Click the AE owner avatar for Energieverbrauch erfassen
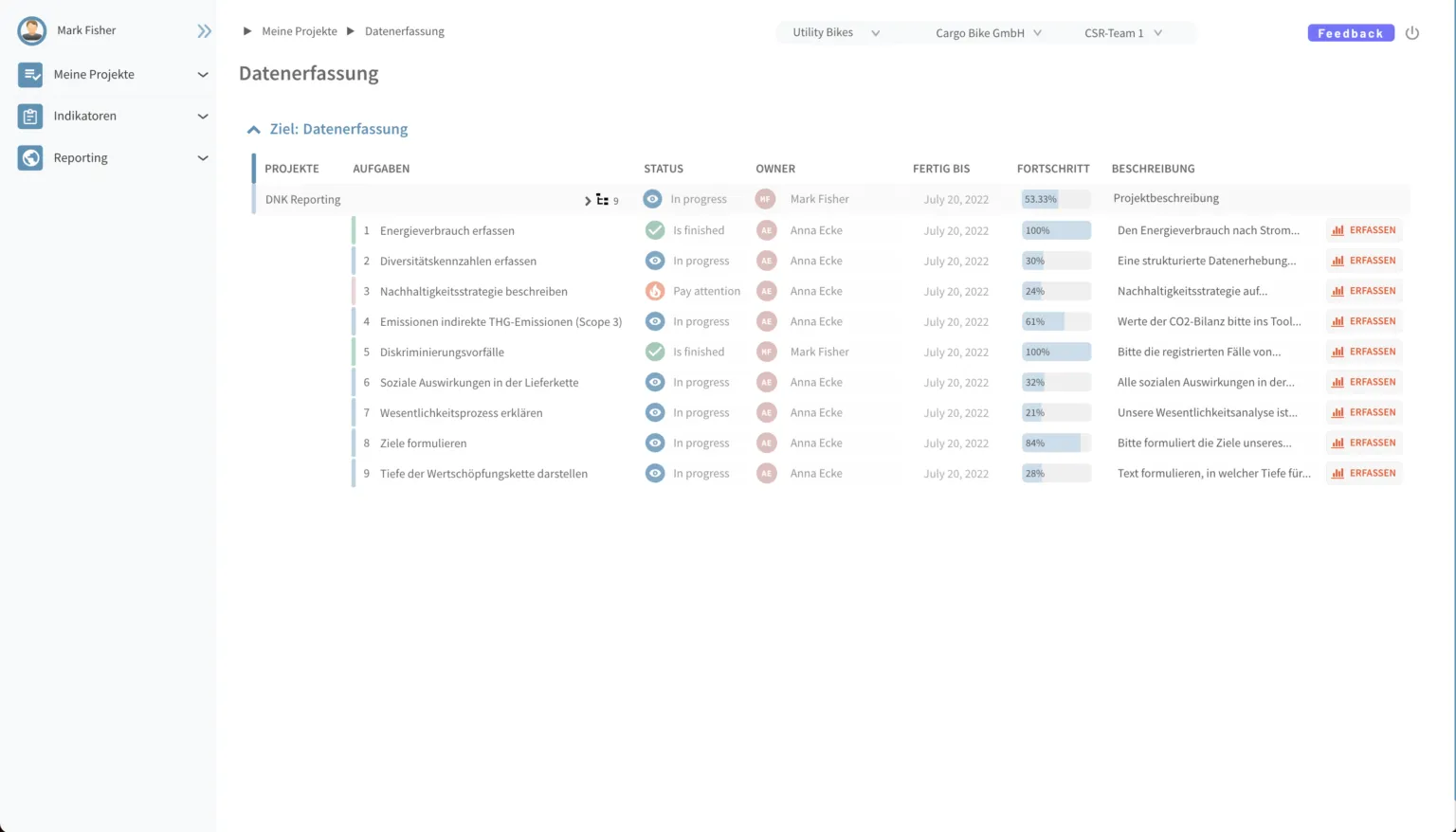Image resolution: width=1456 pixels, height=832 pixels. pos(767,230)
